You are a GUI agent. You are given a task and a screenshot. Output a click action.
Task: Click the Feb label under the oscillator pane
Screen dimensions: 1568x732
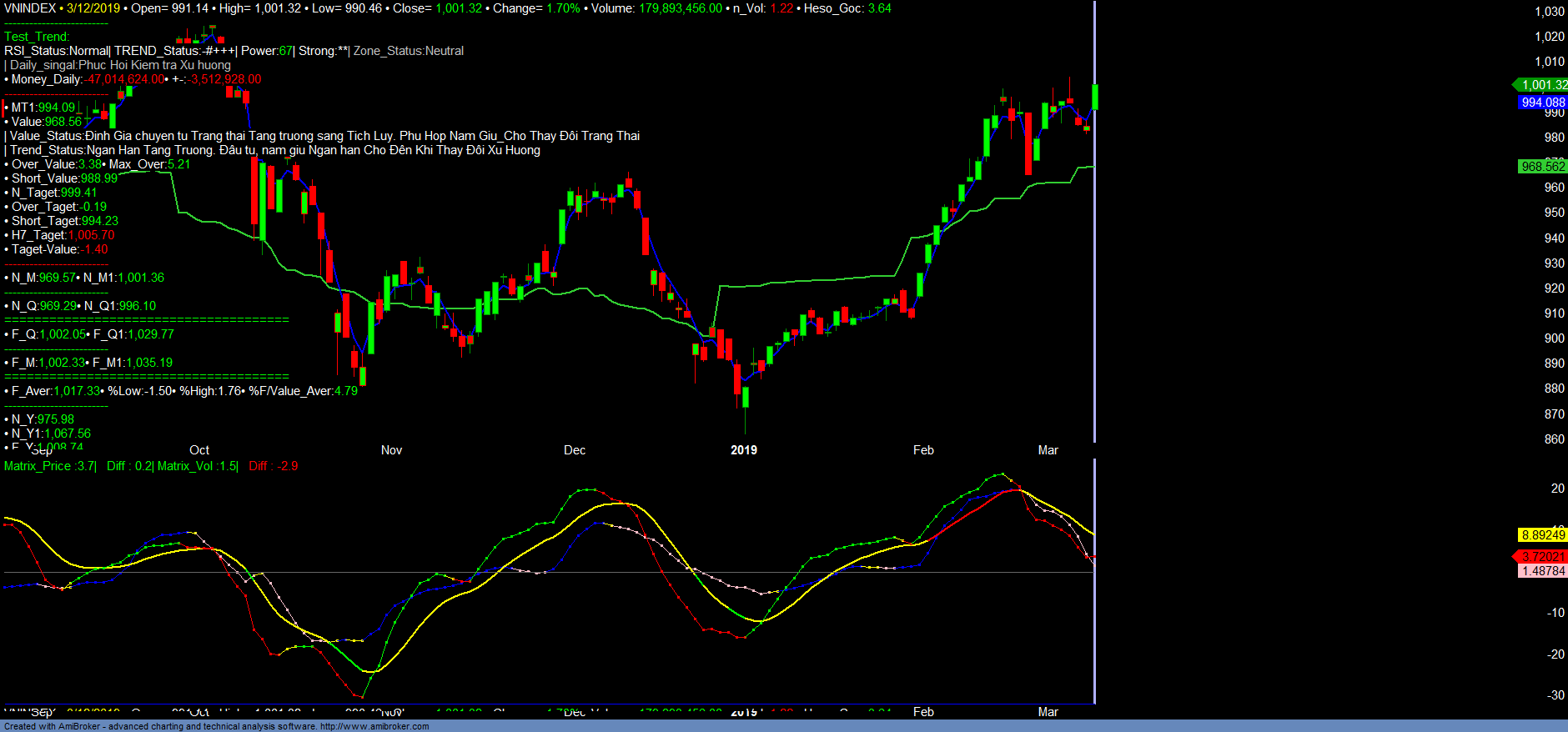(923, 712)
